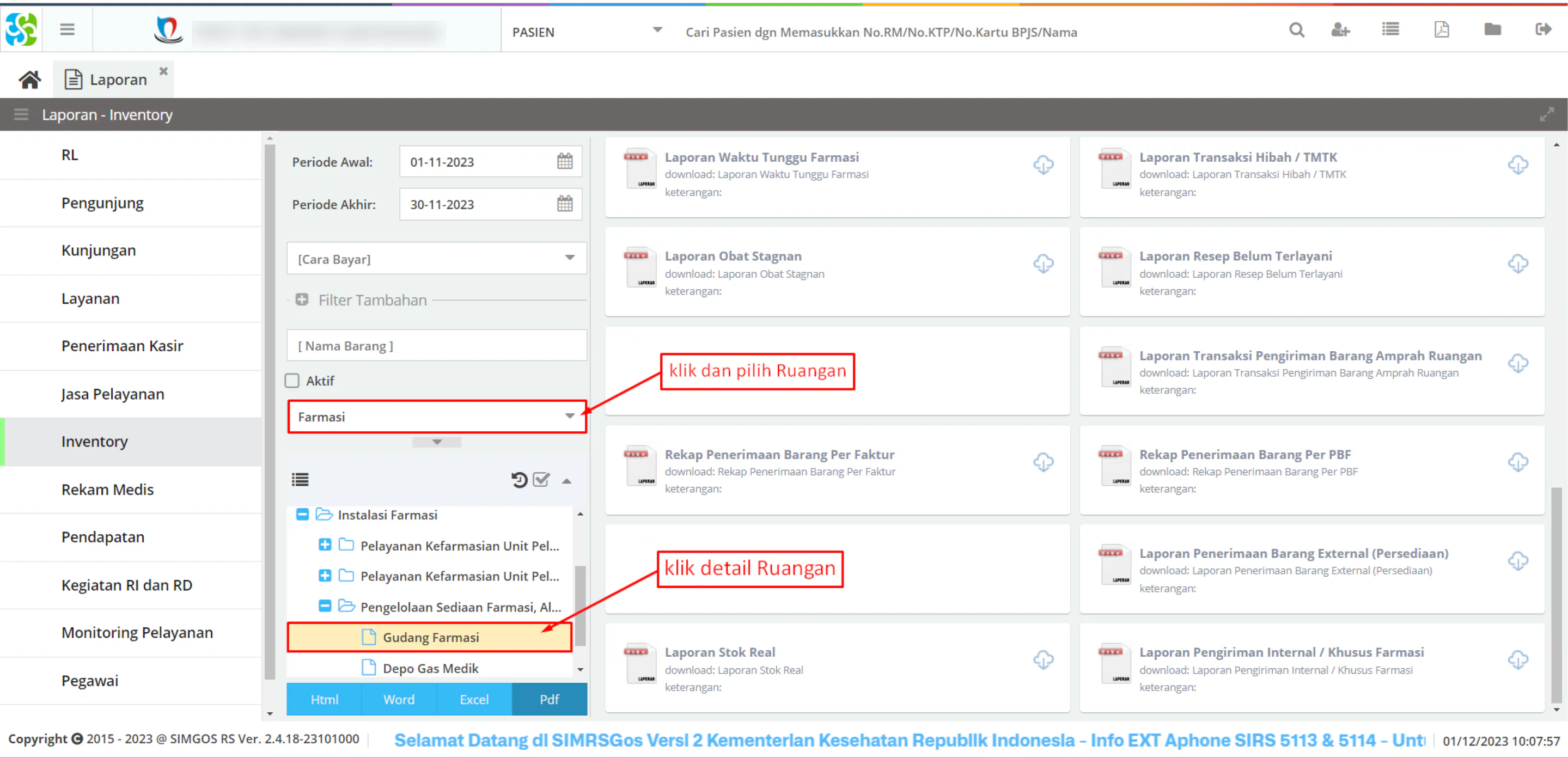Screen dimensions: 1568x758
Task: Select Pendapatan report category
Action: point(131,537)
